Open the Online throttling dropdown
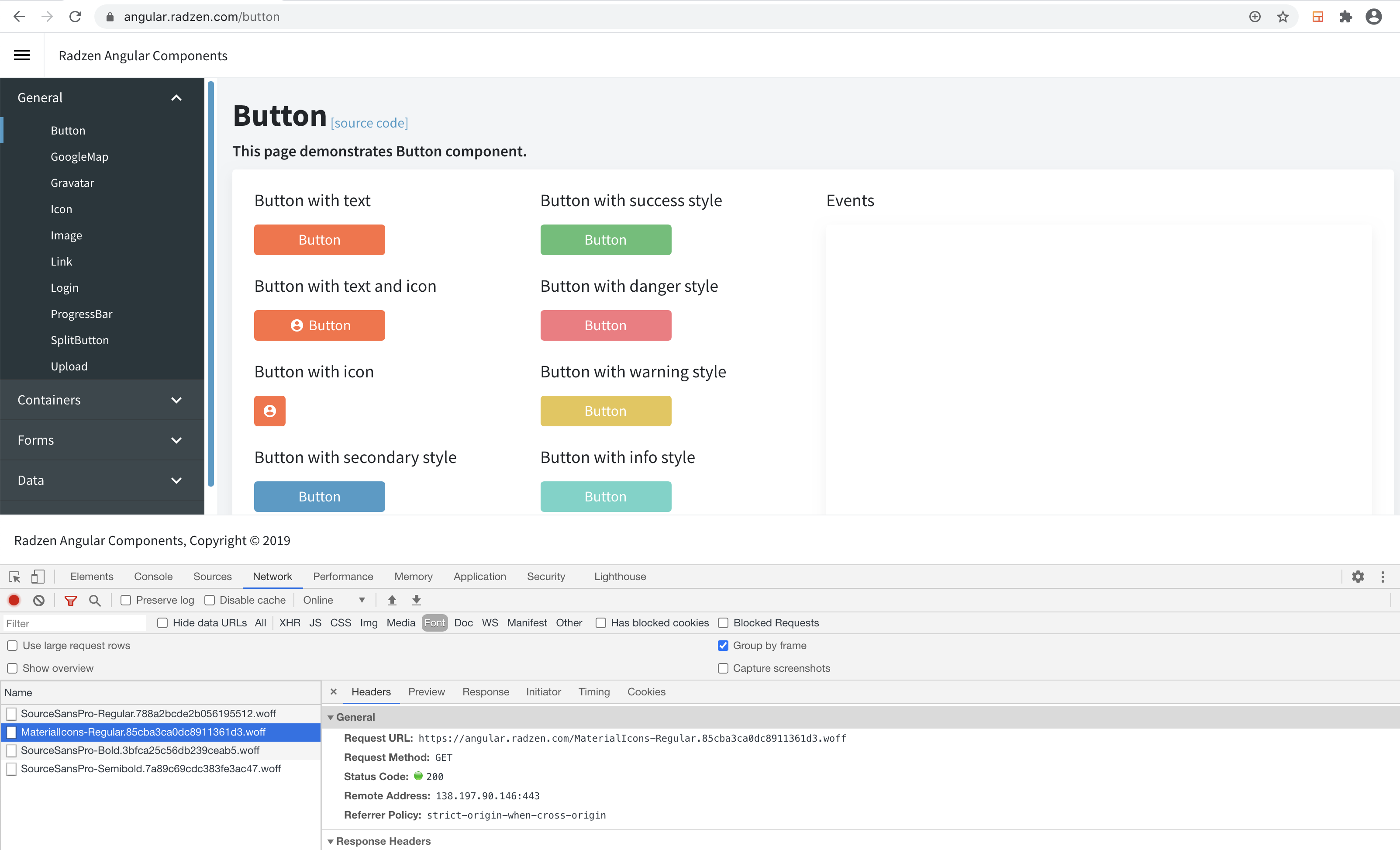 tap(334, 600)
